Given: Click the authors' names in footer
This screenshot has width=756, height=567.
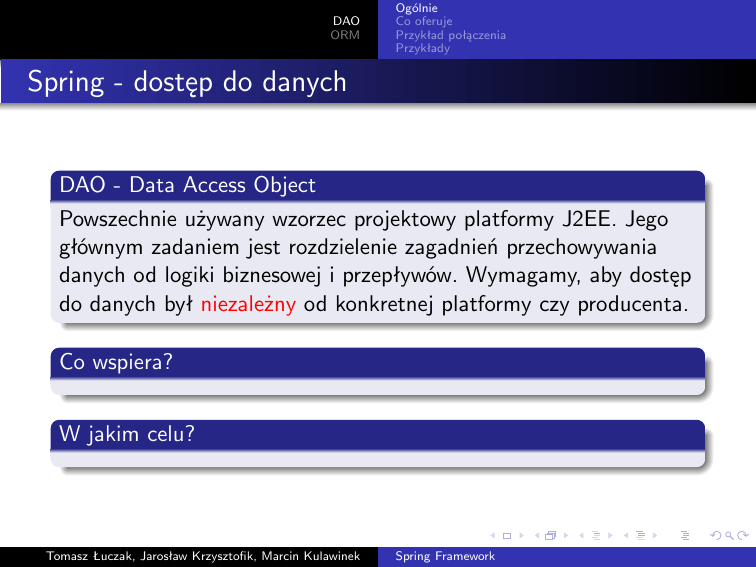Looking at the screenshot, I should coord(190,556).
